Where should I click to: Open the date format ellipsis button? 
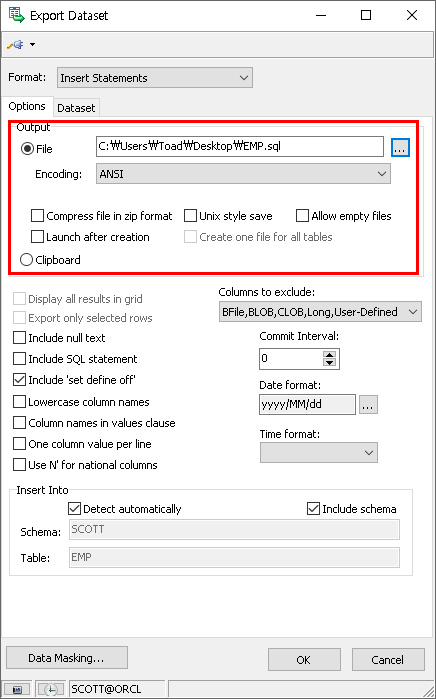click(368, 404)
